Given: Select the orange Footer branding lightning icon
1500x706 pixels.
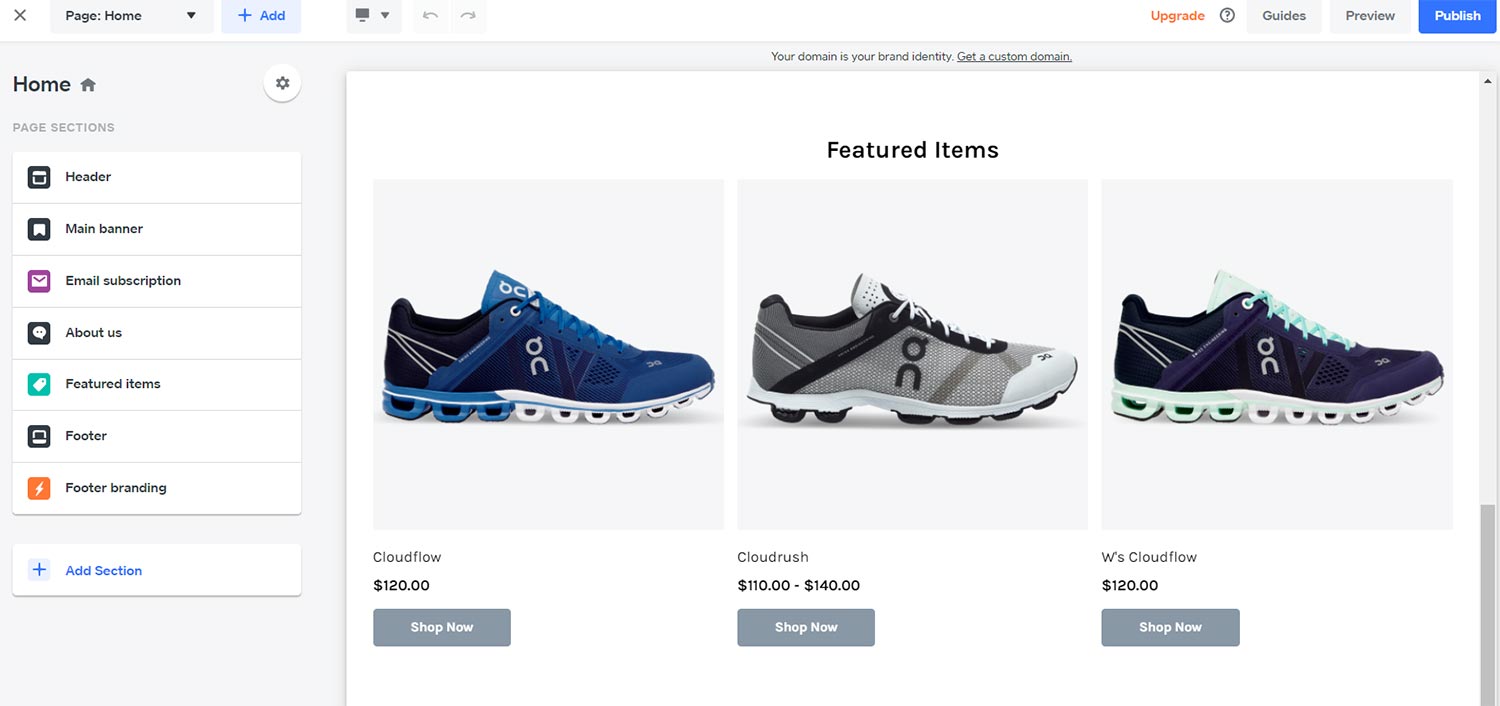Looking at the screenshot, I should click(38, 488).
